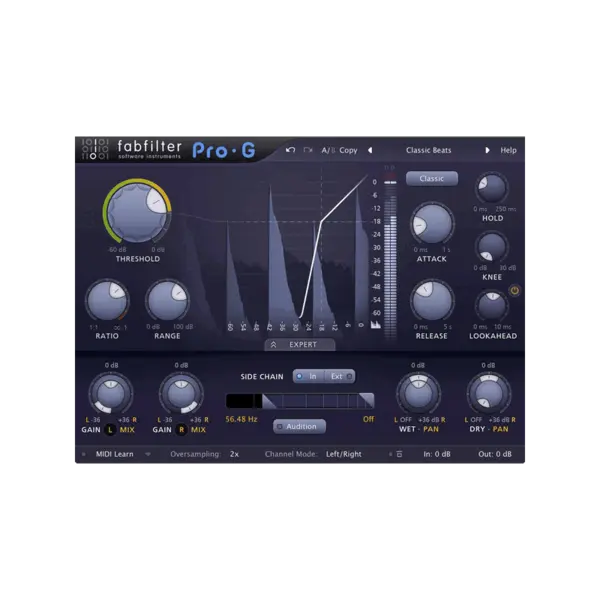Click the output options icon in bottom bar
This screenshot has height=600, width=600.
[x=399, y=454]
